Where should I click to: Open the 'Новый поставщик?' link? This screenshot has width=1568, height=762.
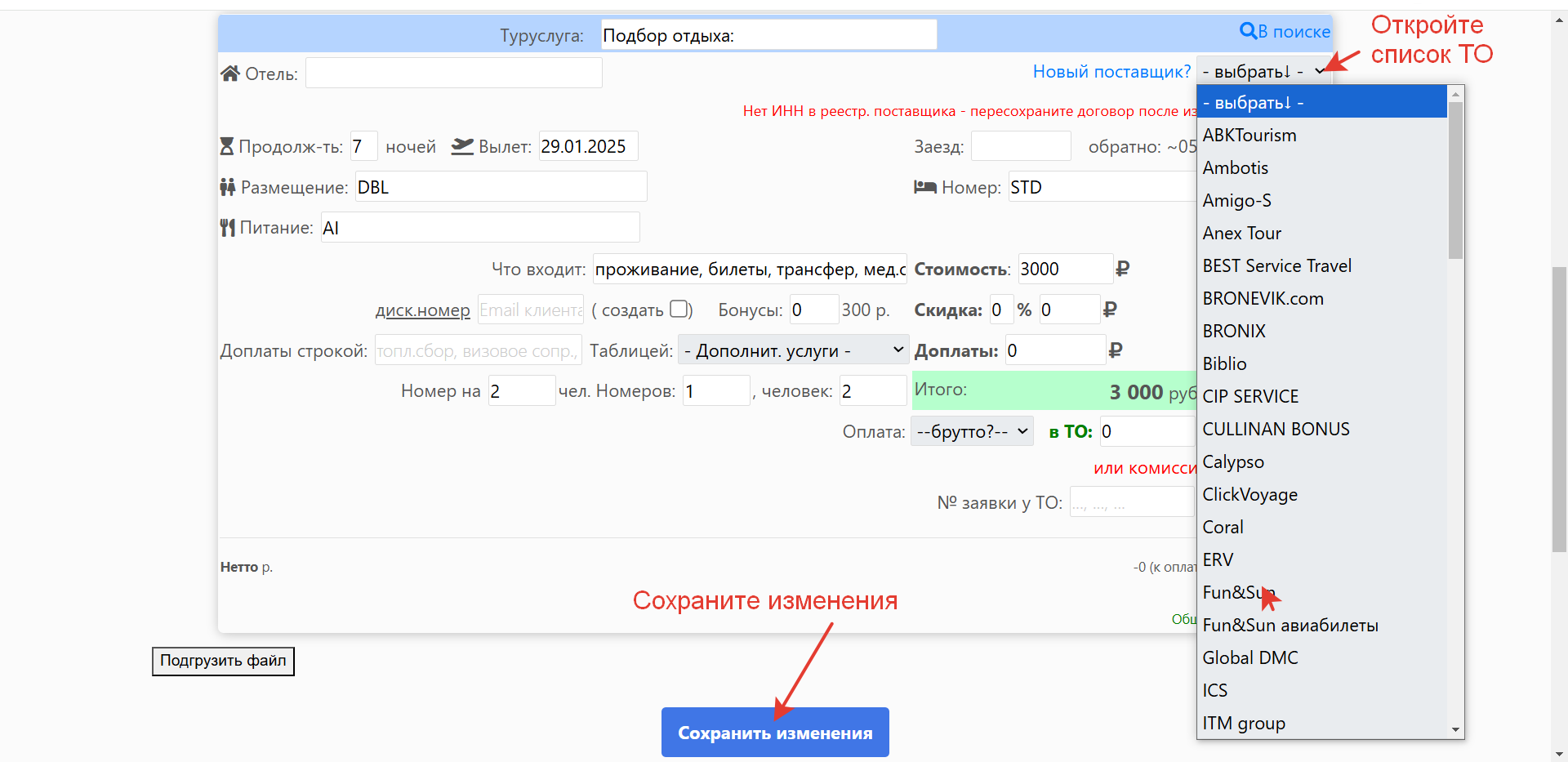[x=1111, y=71]
